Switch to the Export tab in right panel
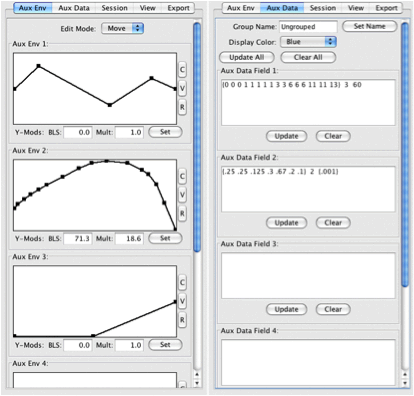Viewport: 414px width, 396px height. click(386, 8)
